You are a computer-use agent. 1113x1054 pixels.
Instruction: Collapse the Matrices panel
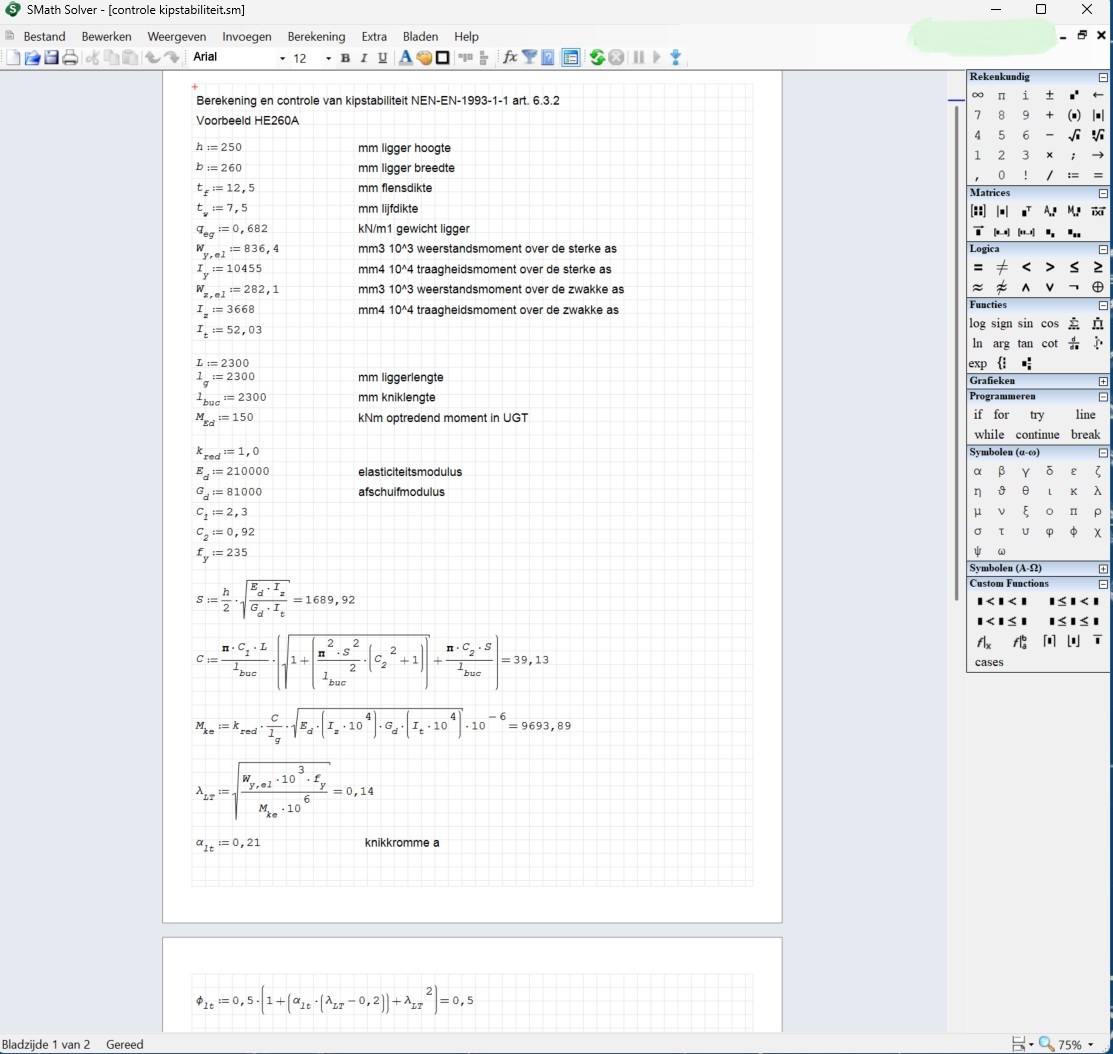click(x=1103, y=193)
